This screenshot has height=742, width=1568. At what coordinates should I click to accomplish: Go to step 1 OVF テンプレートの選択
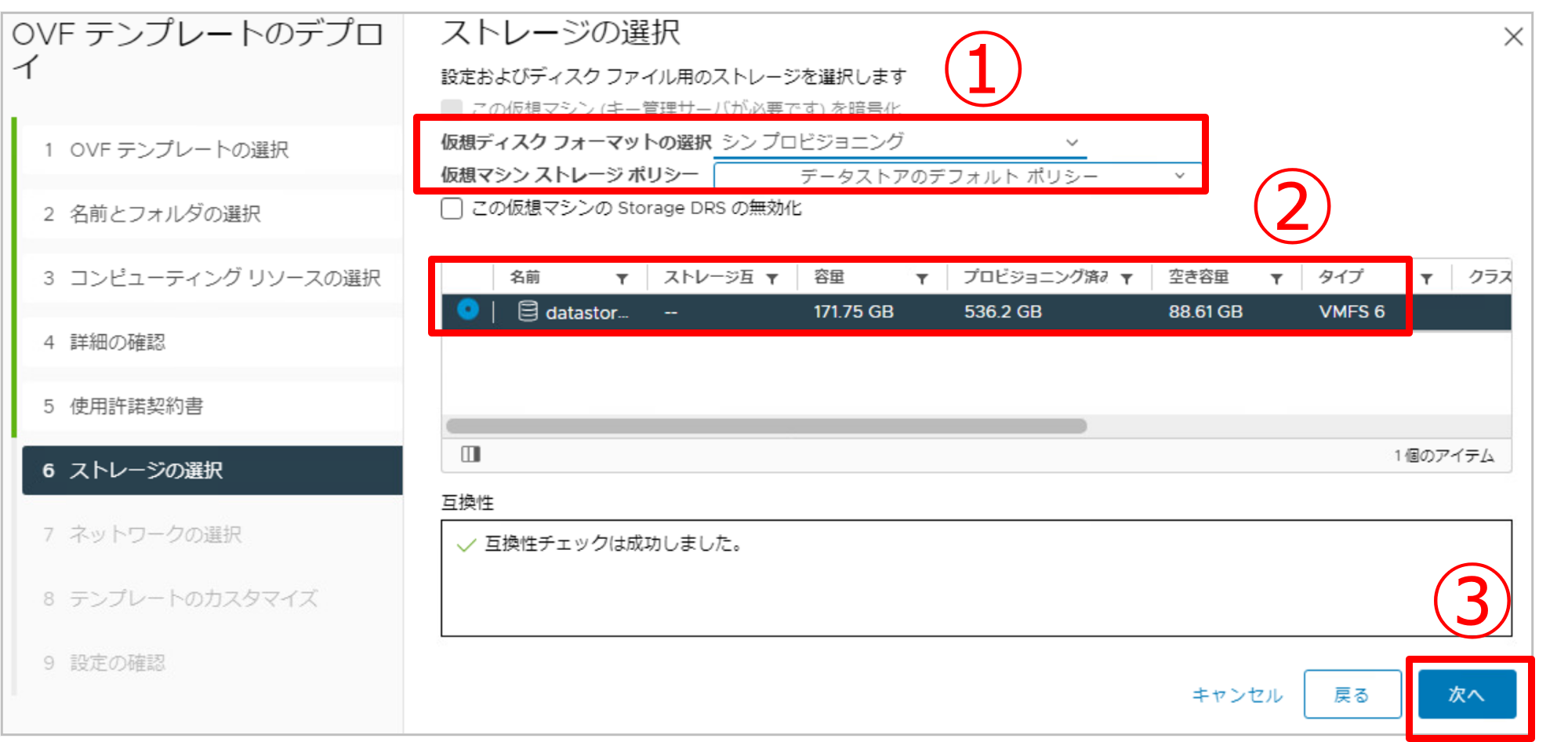(x=212, y=150)
